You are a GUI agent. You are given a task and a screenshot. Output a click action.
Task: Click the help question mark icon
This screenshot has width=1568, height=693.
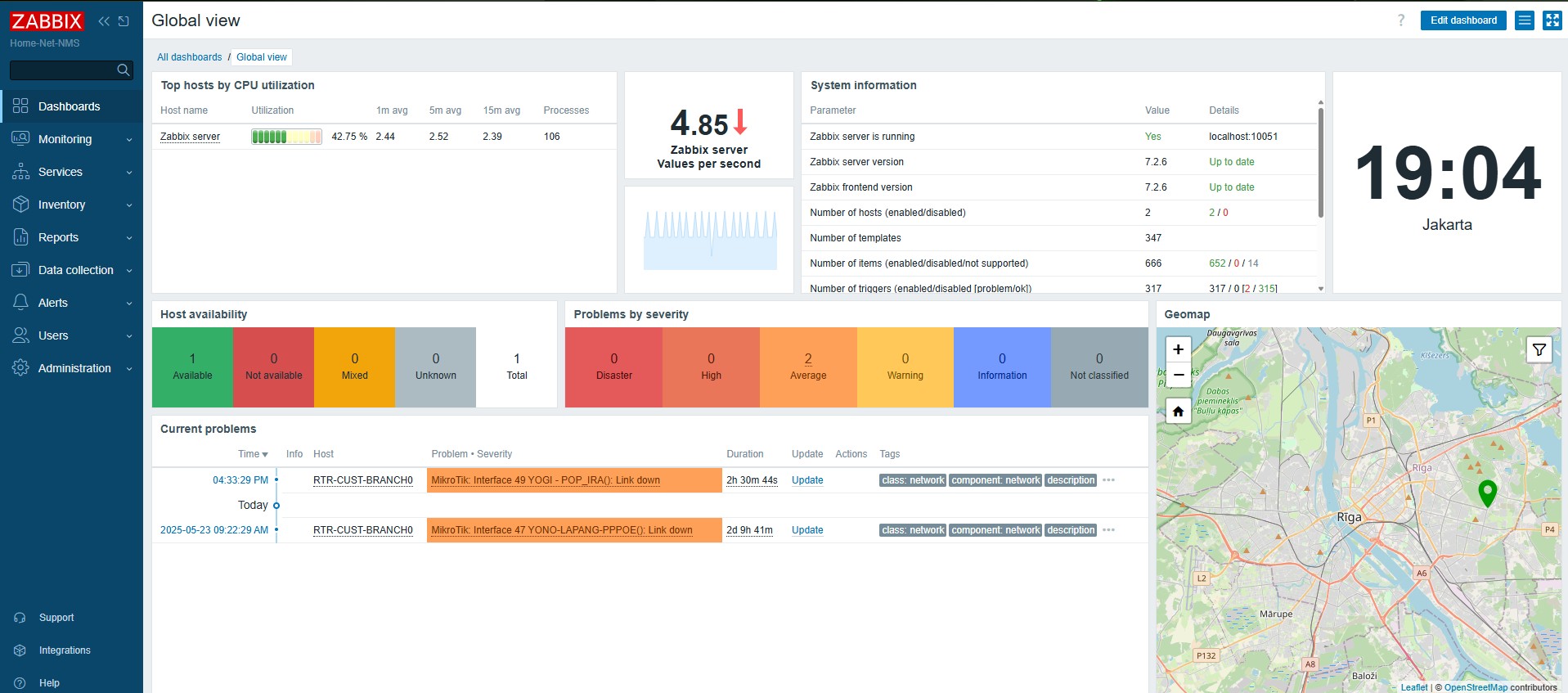(x=1401, y=20)
